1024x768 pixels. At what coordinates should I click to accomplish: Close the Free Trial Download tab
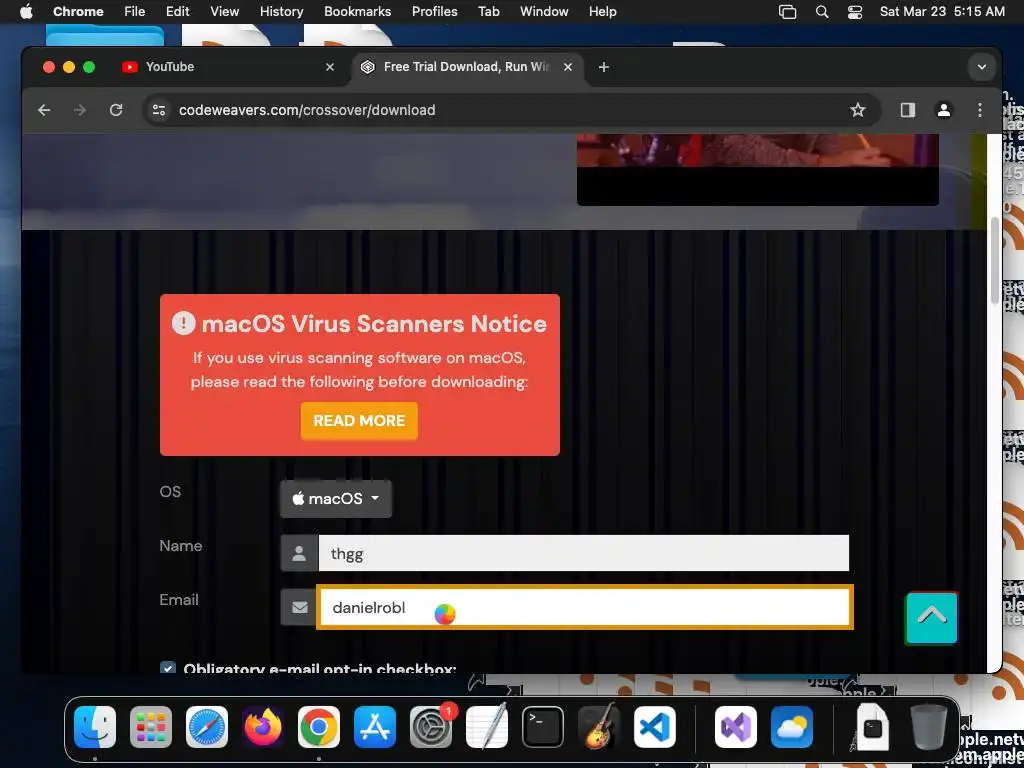pyautogui.click(x=568, y=67)
